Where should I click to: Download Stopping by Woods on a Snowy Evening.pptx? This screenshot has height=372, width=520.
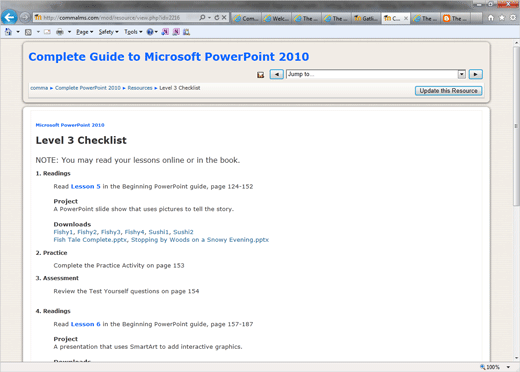(200, 240)
